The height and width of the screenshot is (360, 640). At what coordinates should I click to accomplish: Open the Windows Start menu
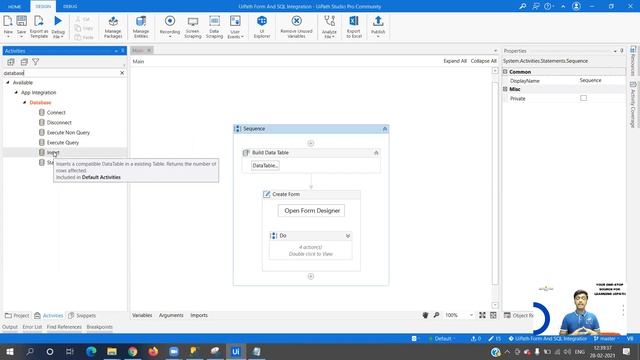(9, 351)
